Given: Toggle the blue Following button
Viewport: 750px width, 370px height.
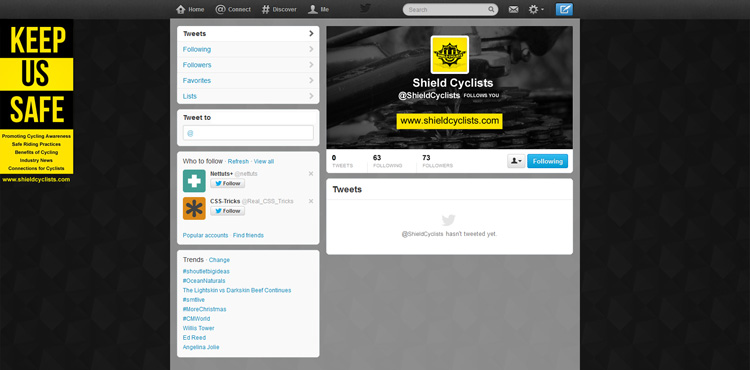Looking at the screenshot, I should point(548,161).
